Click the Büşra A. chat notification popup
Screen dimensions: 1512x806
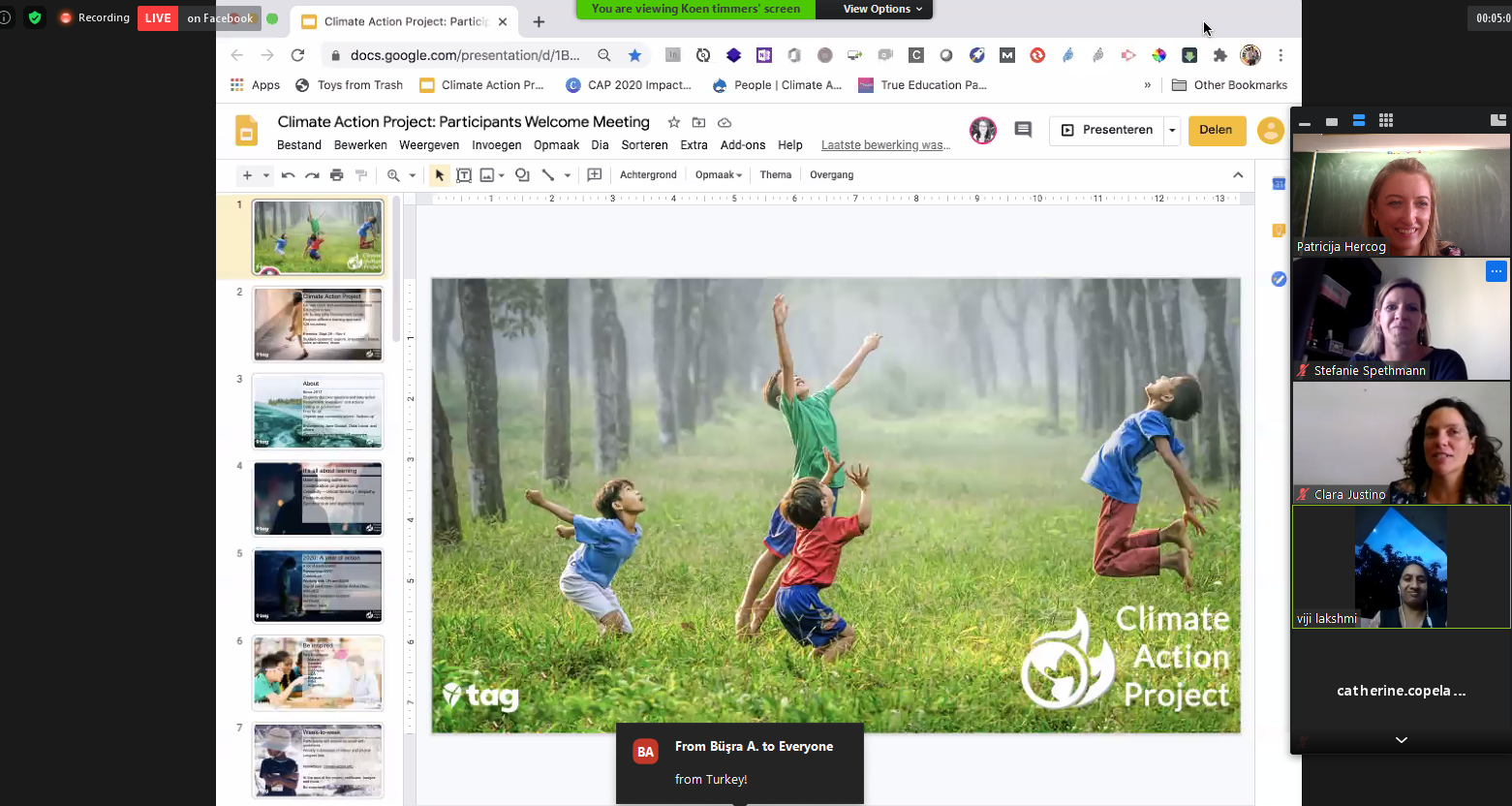coord(739,763)
